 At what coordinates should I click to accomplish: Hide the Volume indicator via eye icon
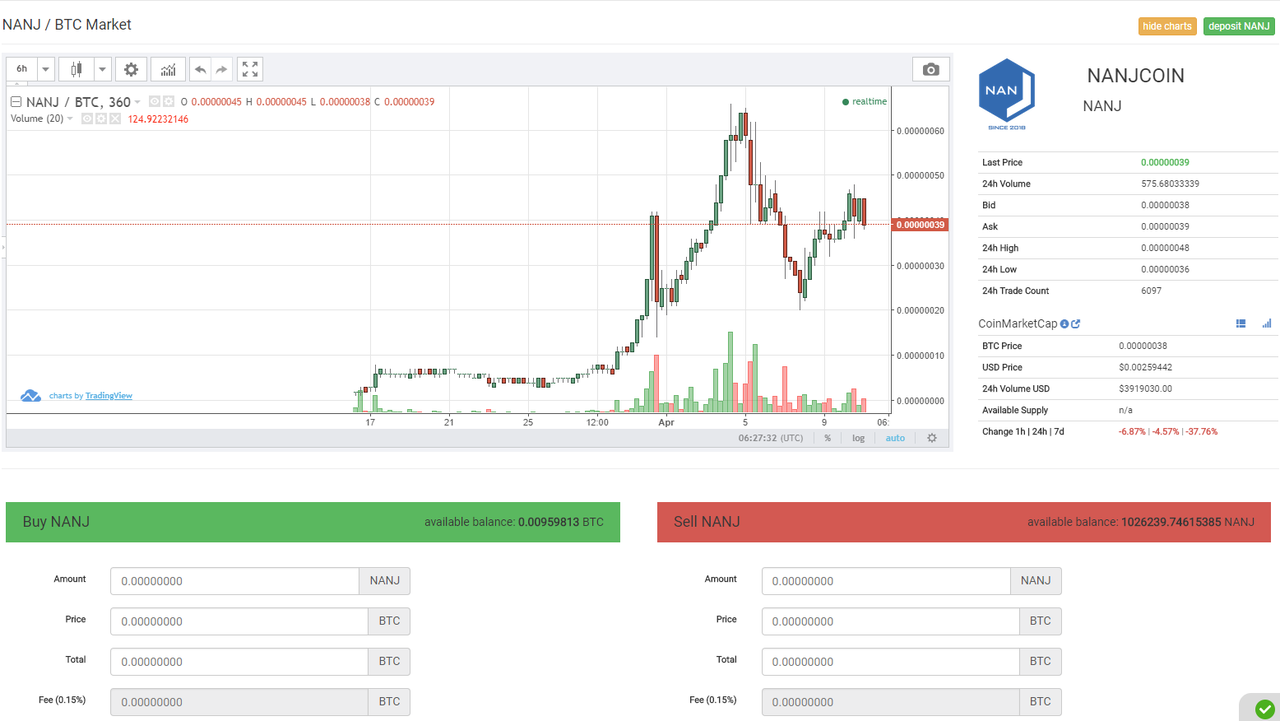pos(87,119)
